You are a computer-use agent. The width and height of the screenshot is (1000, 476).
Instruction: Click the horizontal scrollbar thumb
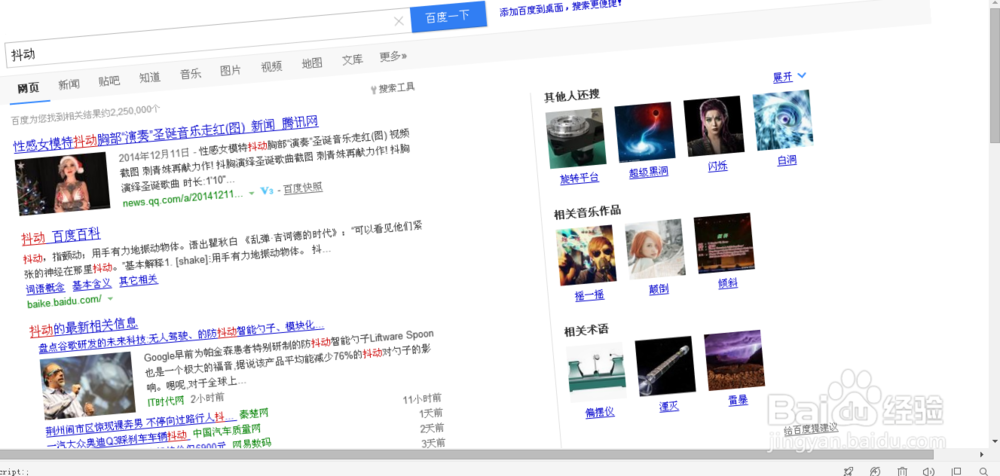click(466, 454)
